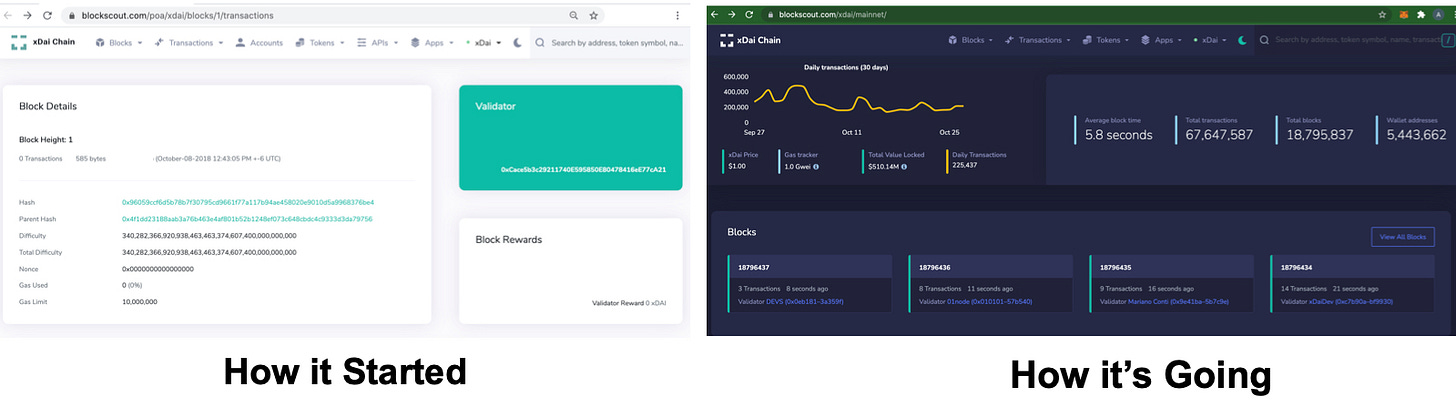This screenshot has height=407, width=1456.
Task: Open validator DEVS (0x0eb181–3a359f) link
Action: [805, 301]
